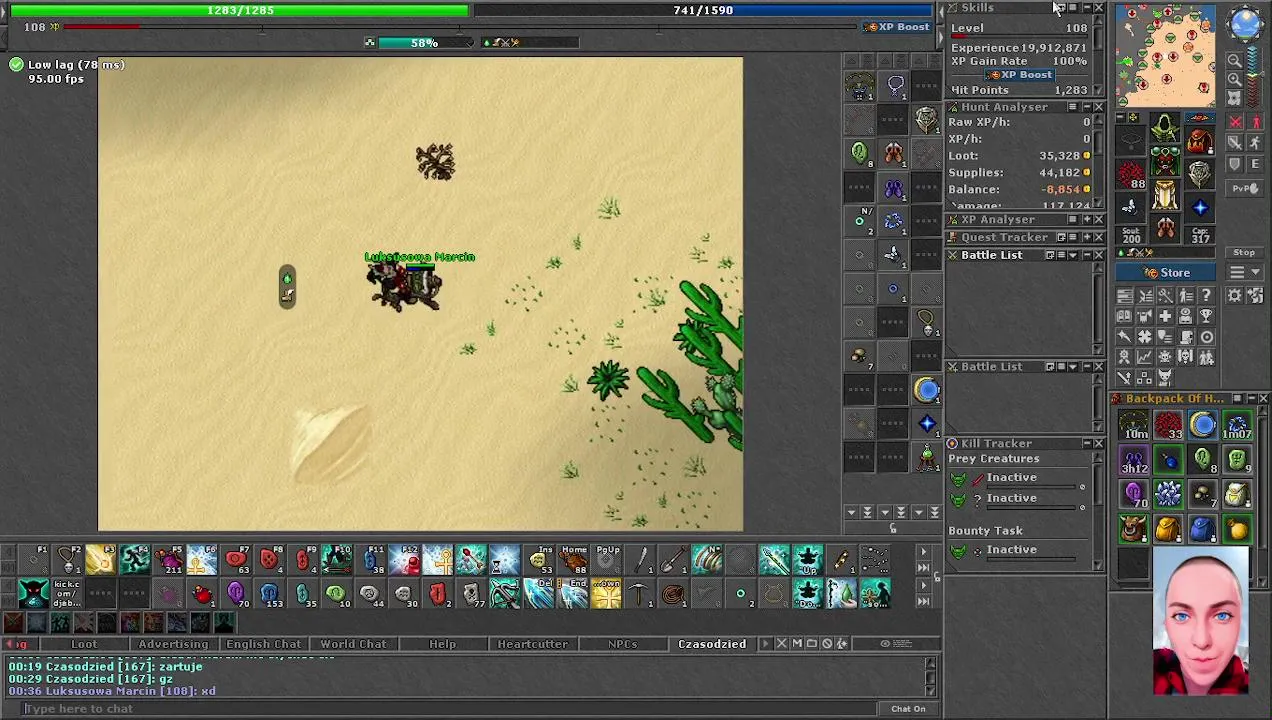Image resolution: width=1272 pixels, height=720 pixels.
Task: Open the question mark quest log icon
Action: (x=1207, y=294)
